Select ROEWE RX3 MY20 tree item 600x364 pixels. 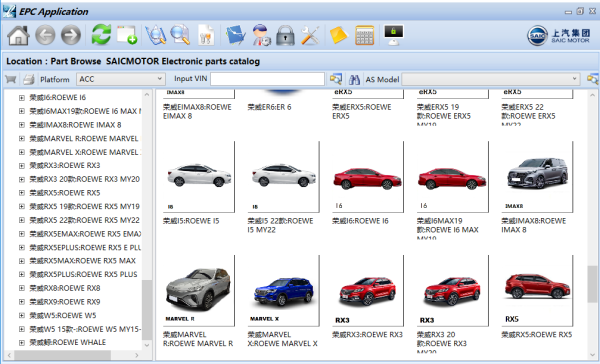click(85, 179)
